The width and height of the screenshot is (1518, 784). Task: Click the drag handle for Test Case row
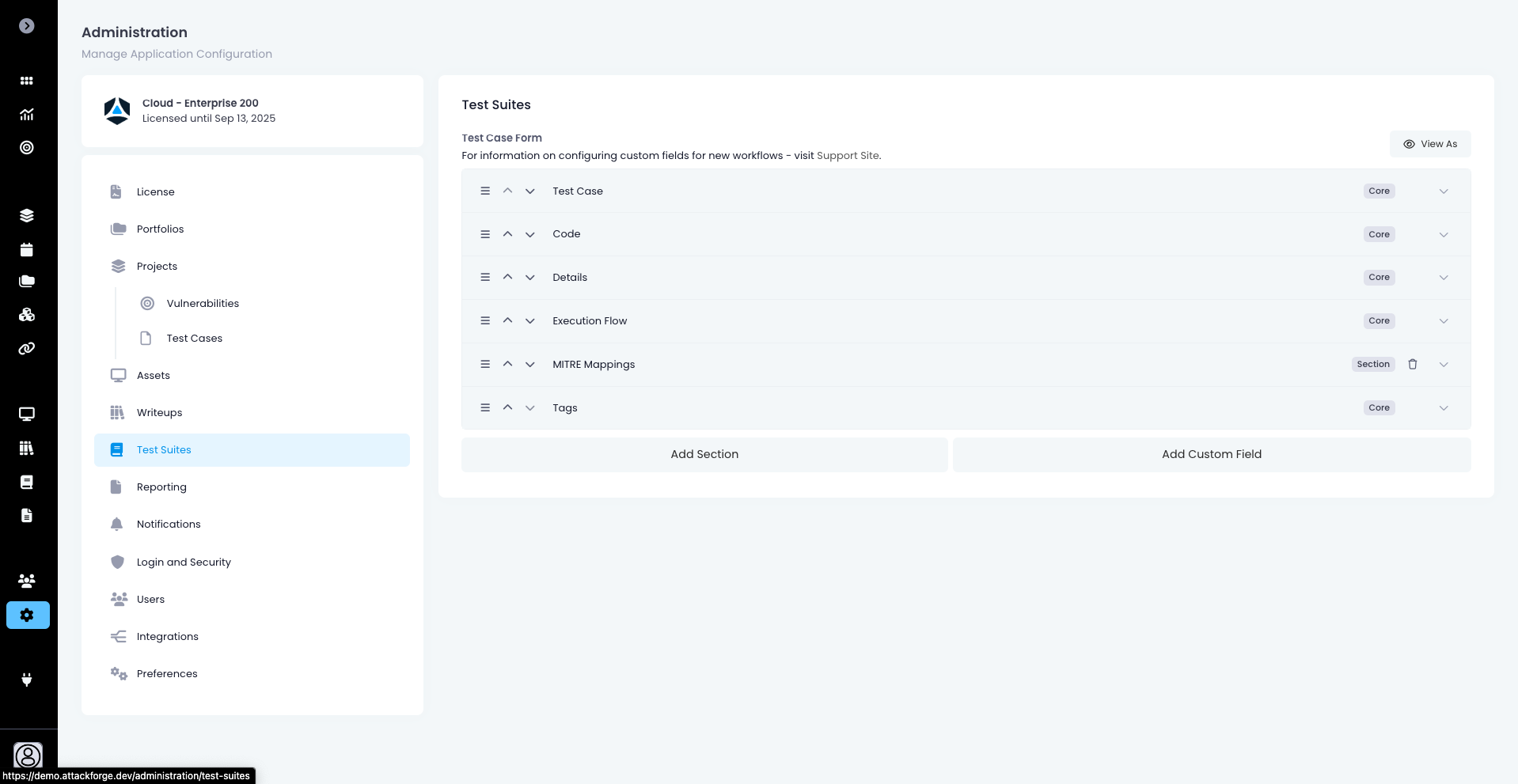pos(485,191)
